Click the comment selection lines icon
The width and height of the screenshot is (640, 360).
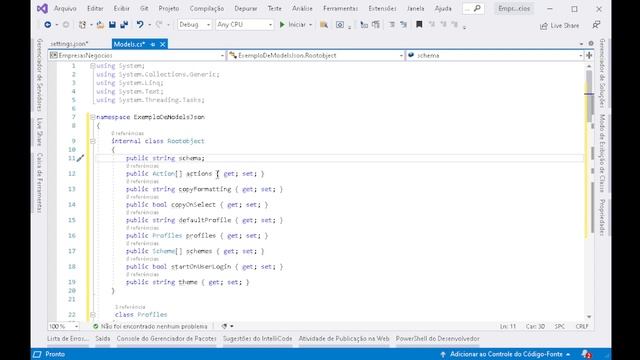pos(391,25)
